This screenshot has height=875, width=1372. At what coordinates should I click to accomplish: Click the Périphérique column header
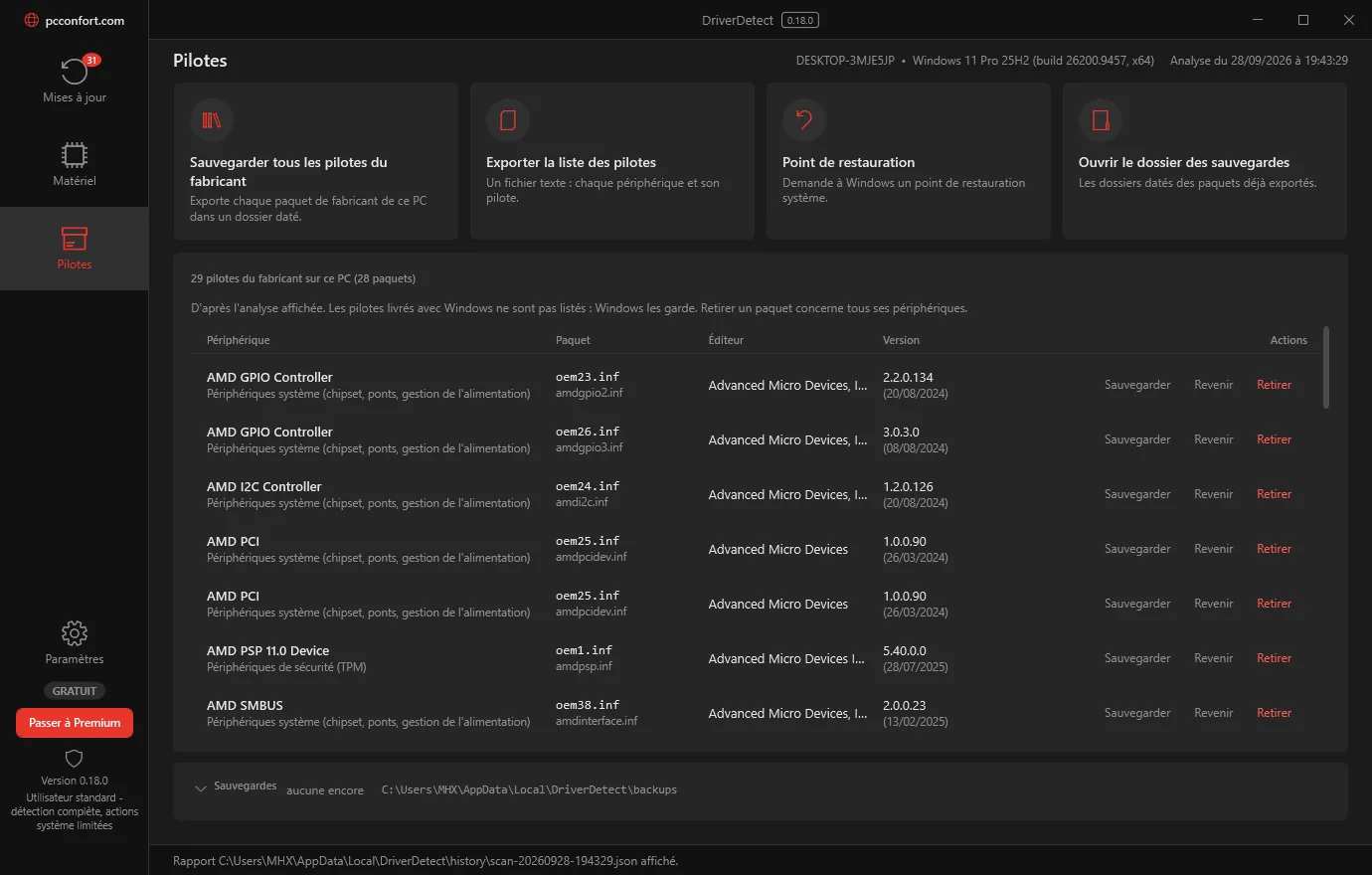238,340
